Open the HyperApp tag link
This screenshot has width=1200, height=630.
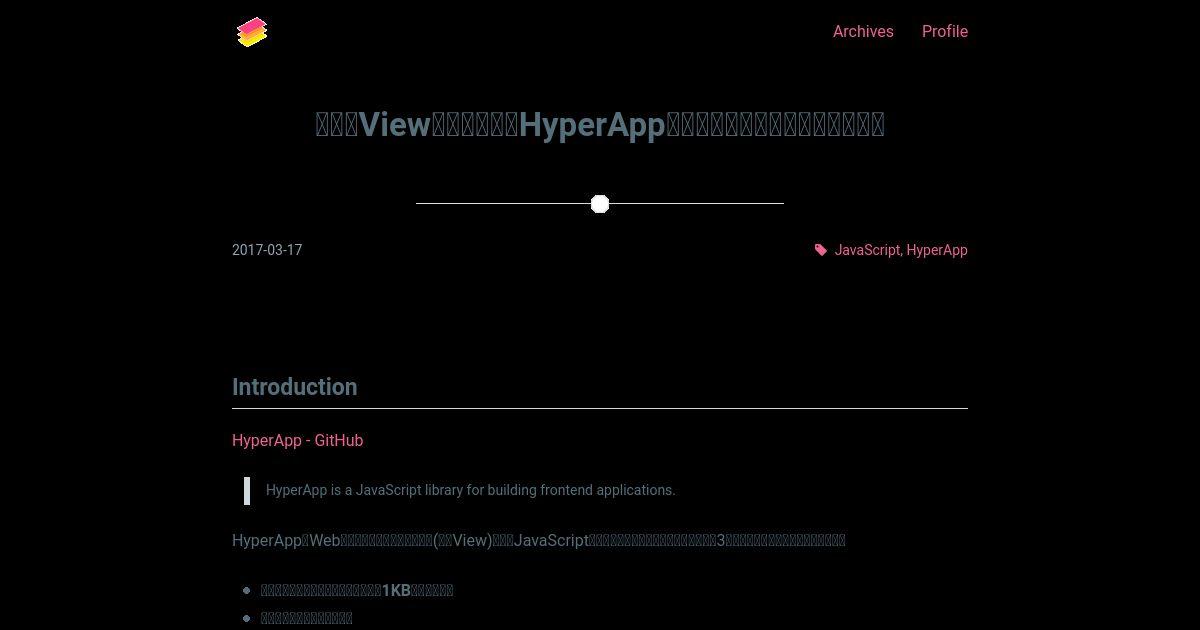937,250
